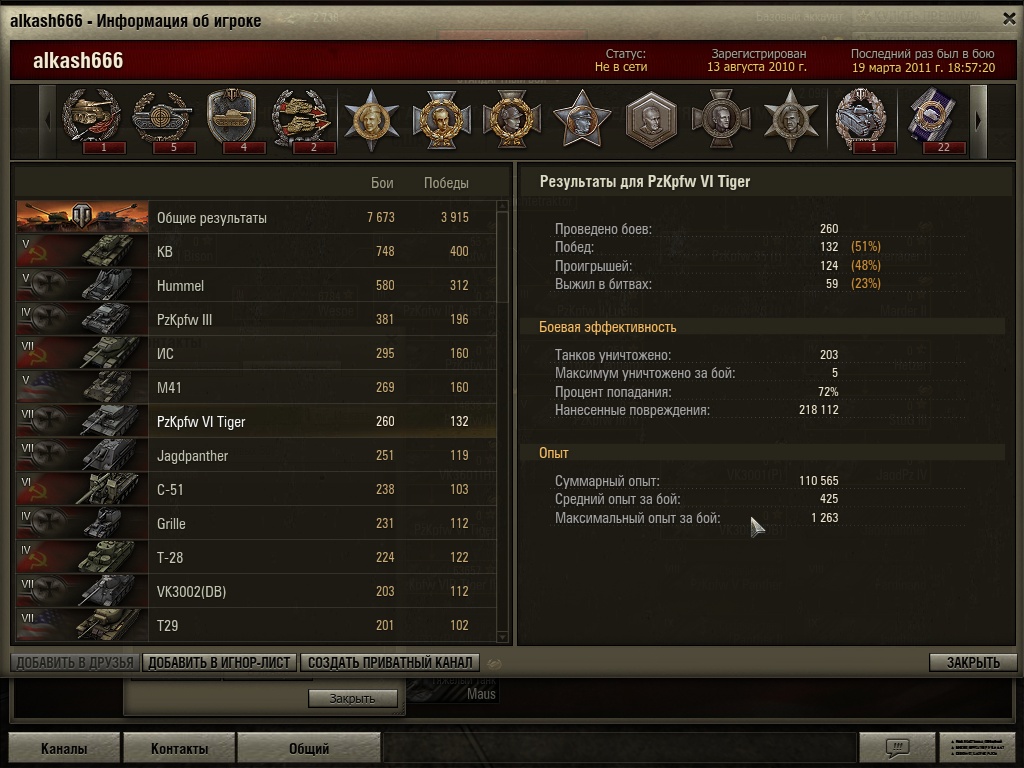Click the chat bubble icon in bottom bar

[897, 746]
